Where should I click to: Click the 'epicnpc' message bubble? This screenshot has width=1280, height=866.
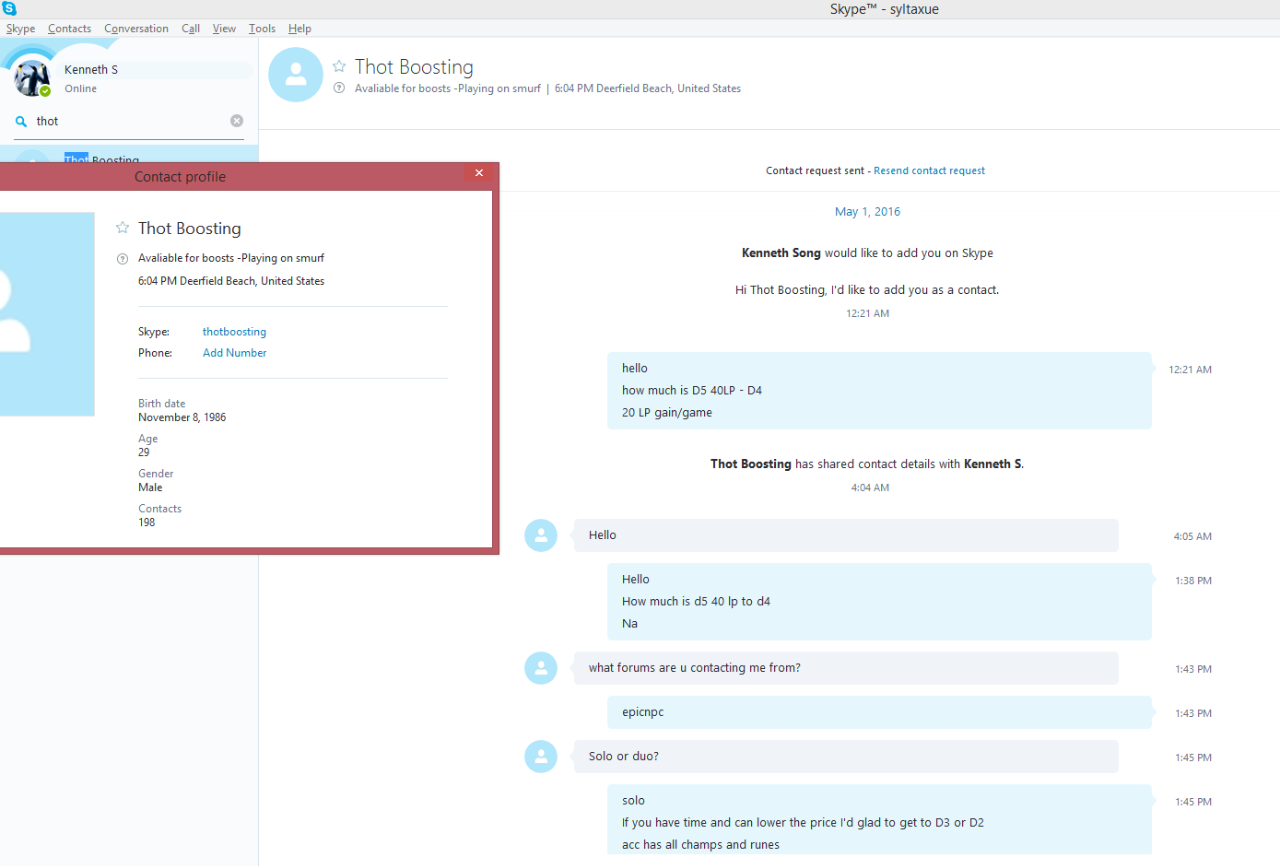tap(880, 713)
